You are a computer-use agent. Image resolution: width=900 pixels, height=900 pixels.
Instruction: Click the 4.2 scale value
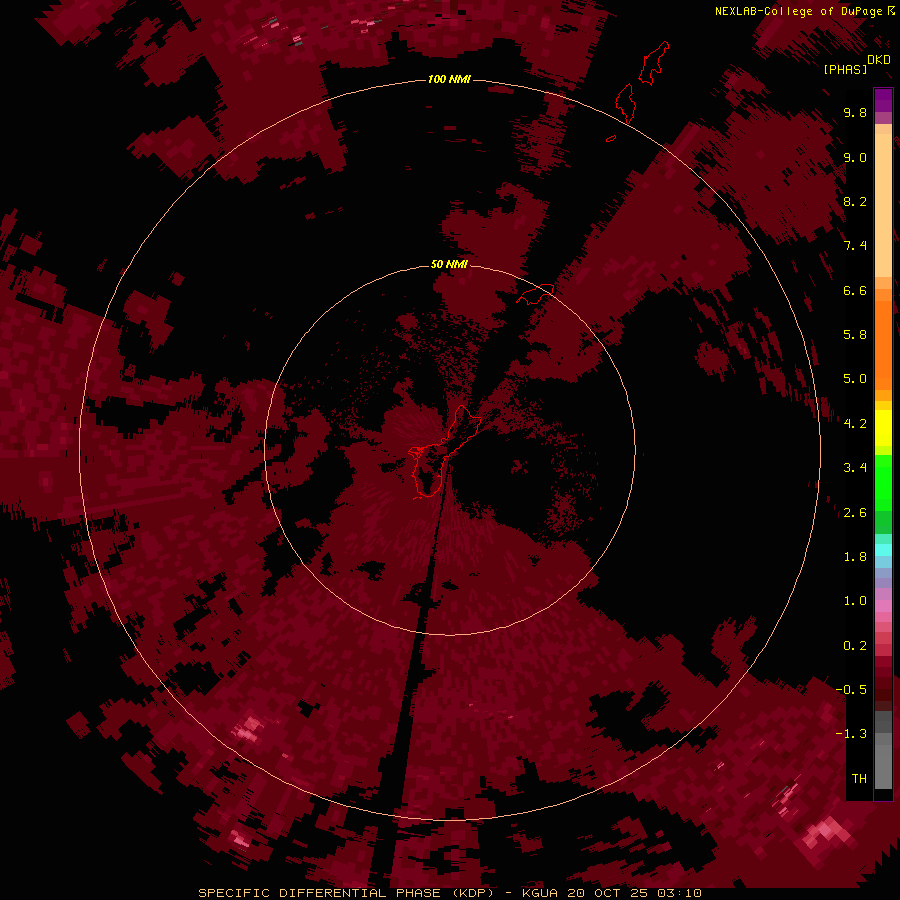click(x=855, y=424)
